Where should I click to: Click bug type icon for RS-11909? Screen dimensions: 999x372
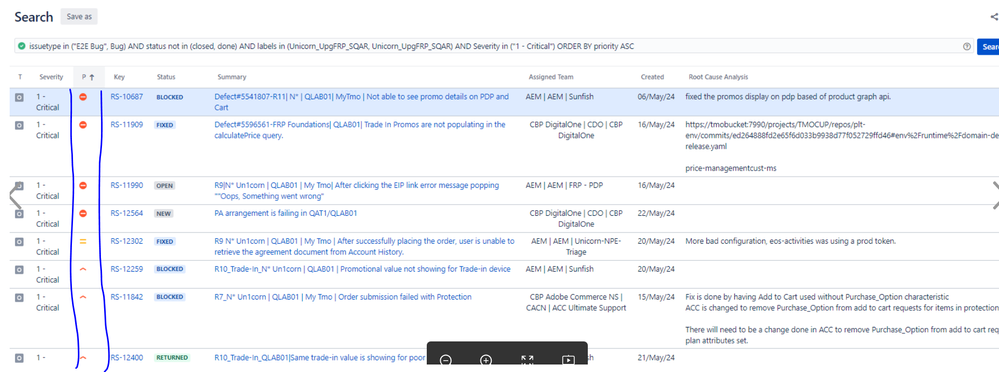19,125
